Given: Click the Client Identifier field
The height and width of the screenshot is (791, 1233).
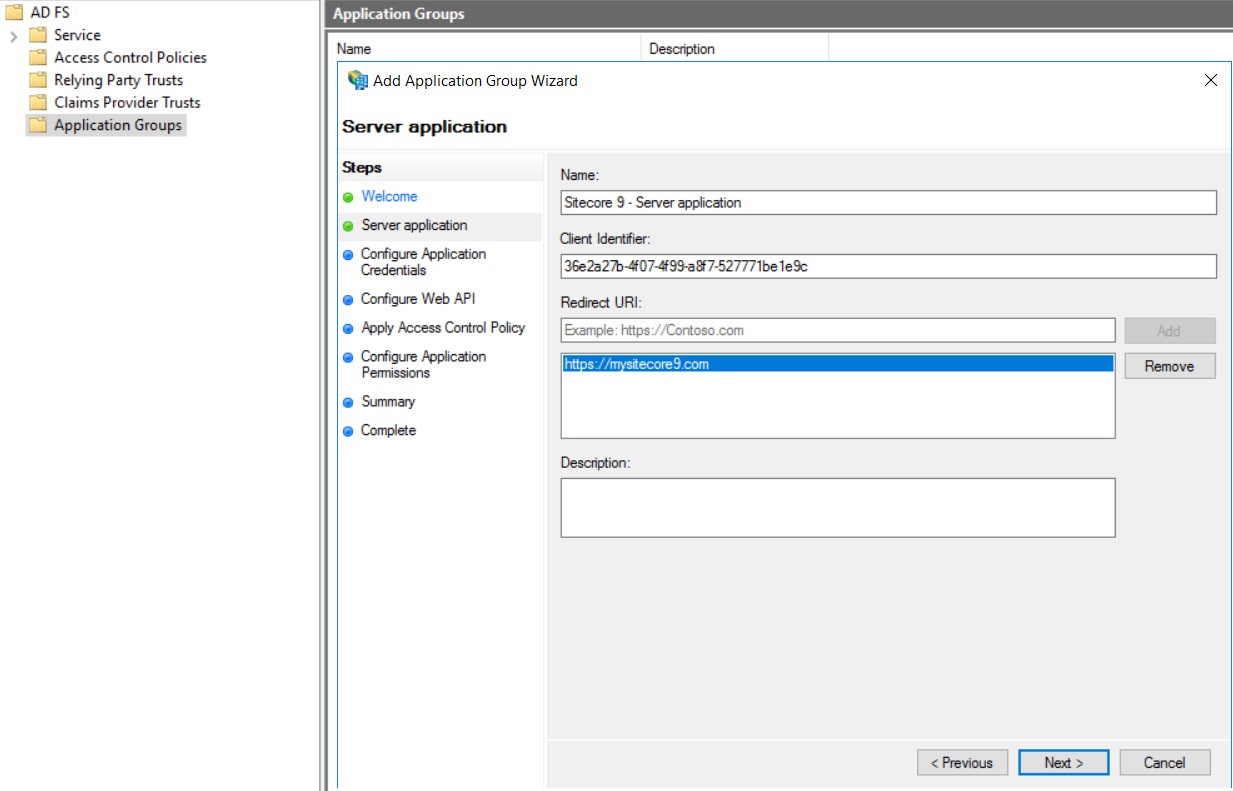Looking at the screenshot, I should click(888, 266).
